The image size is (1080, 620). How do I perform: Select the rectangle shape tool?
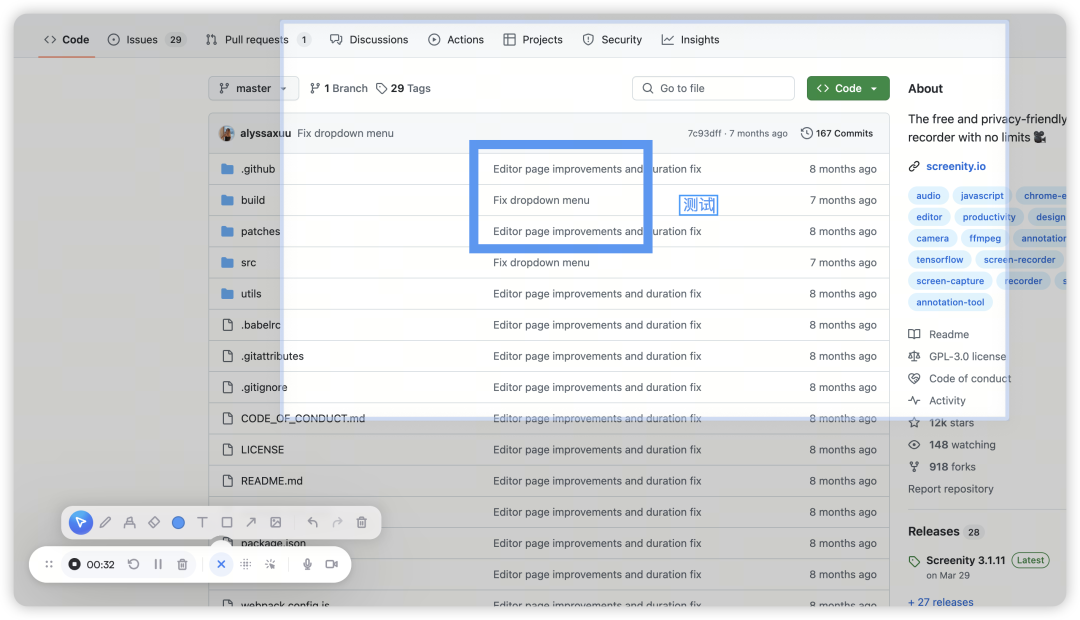tap(227, 522)
